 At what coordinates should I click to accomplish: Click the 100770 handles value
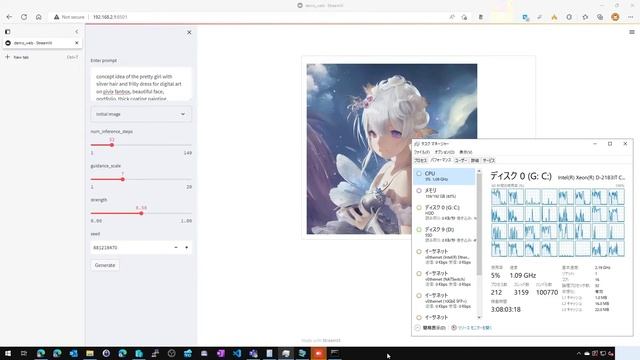click(547, 292)
